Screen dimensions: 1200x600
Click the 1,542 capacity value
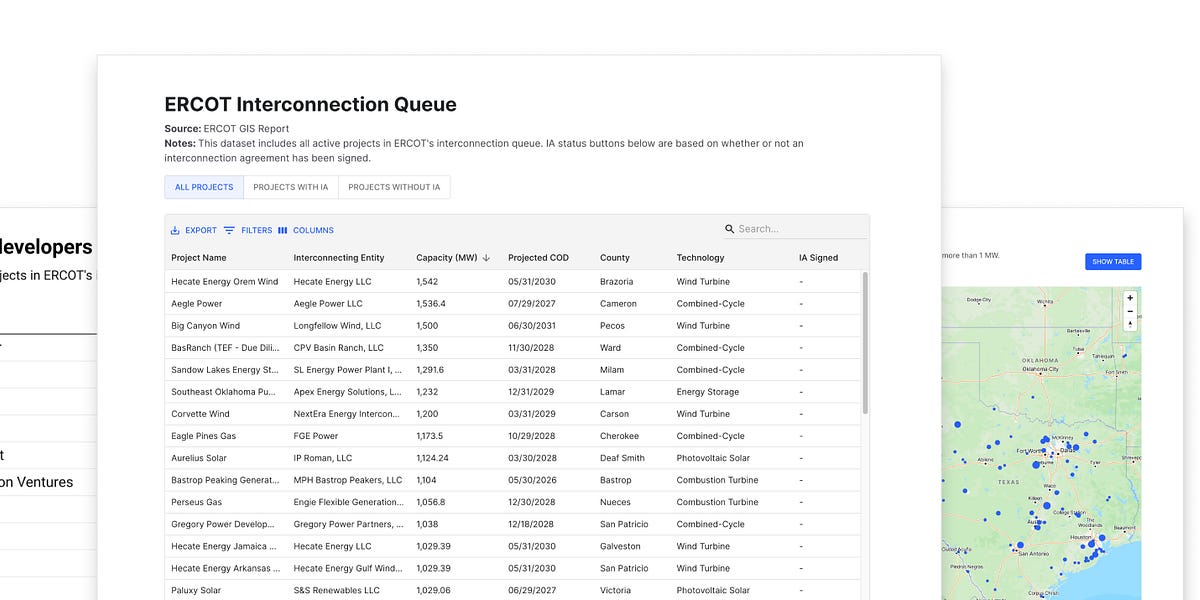coord(428,282)
